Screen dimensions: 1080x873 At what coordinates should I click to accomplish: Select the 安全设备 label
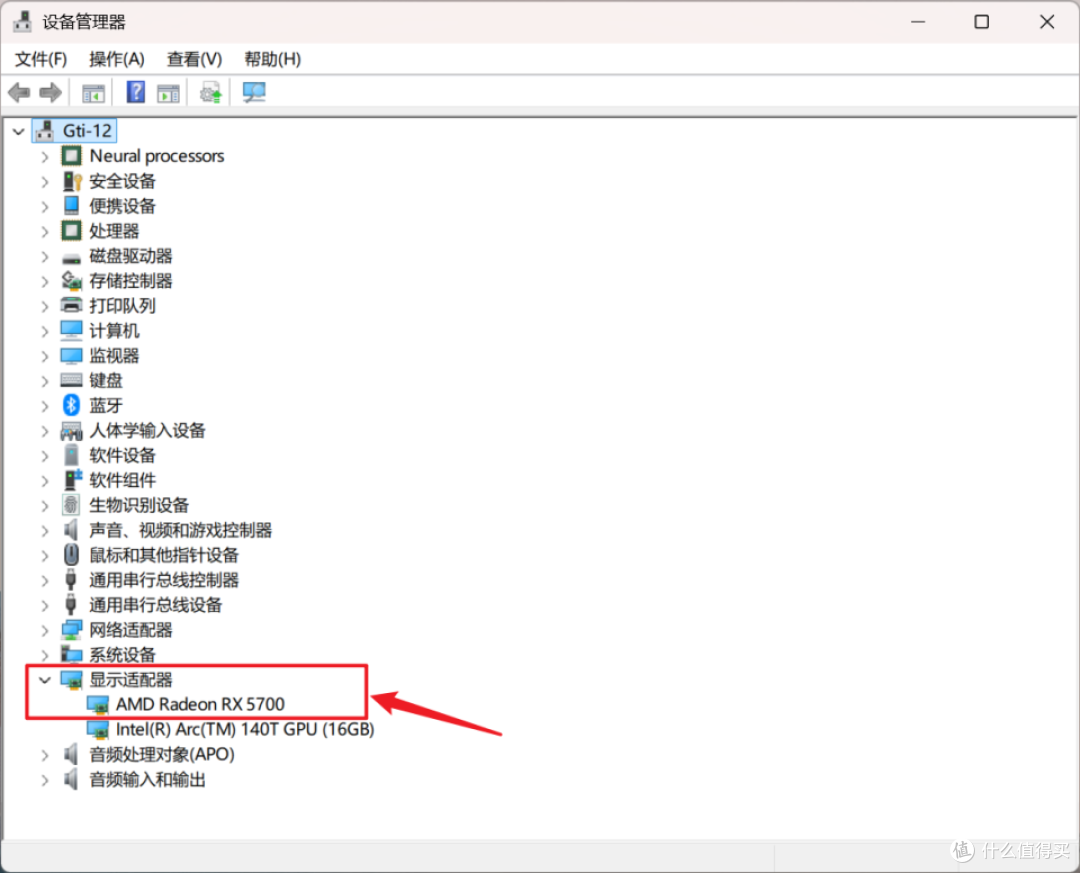pos(122,181)
